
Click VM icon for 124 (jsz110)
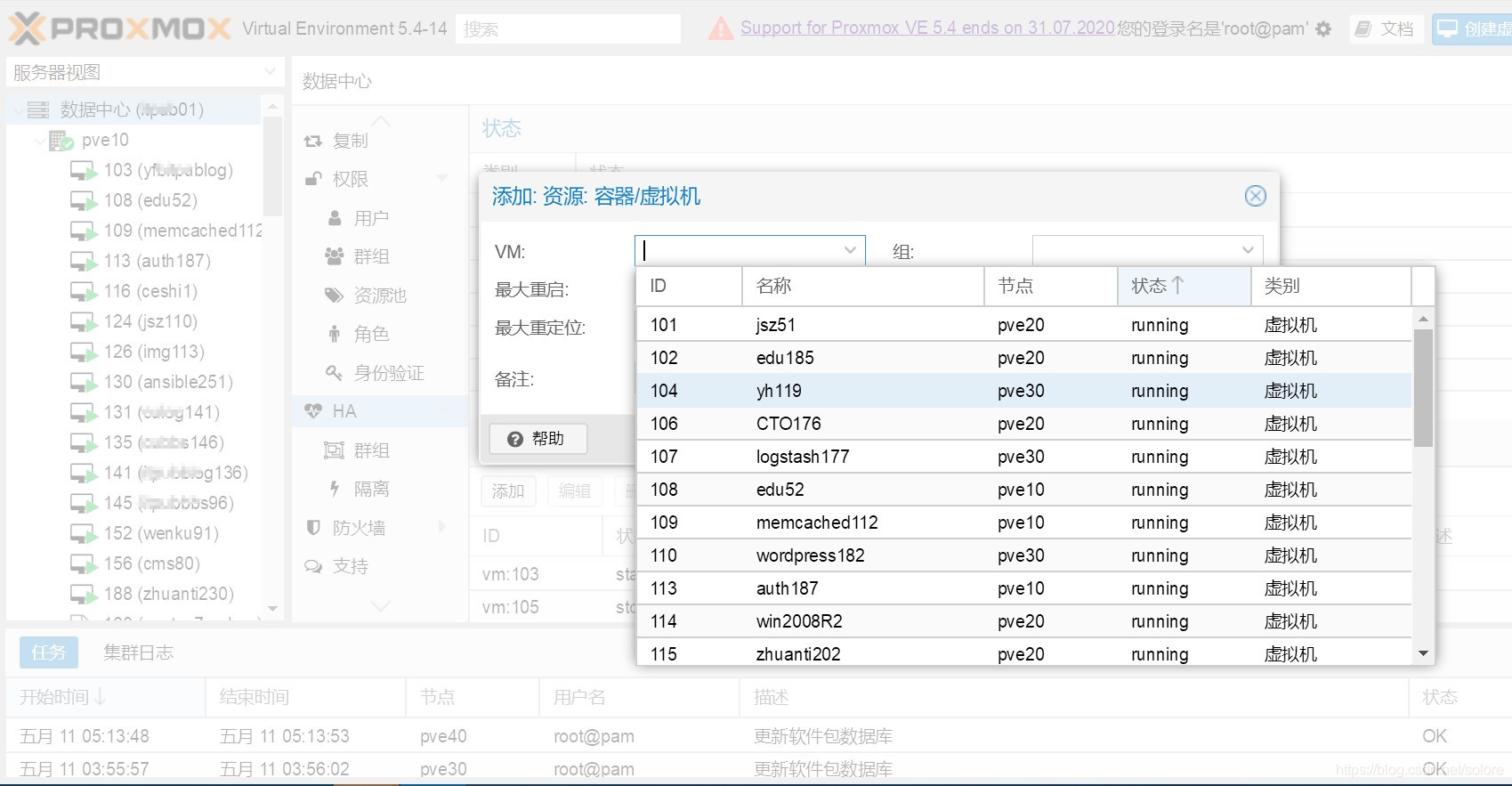[84, 322]
